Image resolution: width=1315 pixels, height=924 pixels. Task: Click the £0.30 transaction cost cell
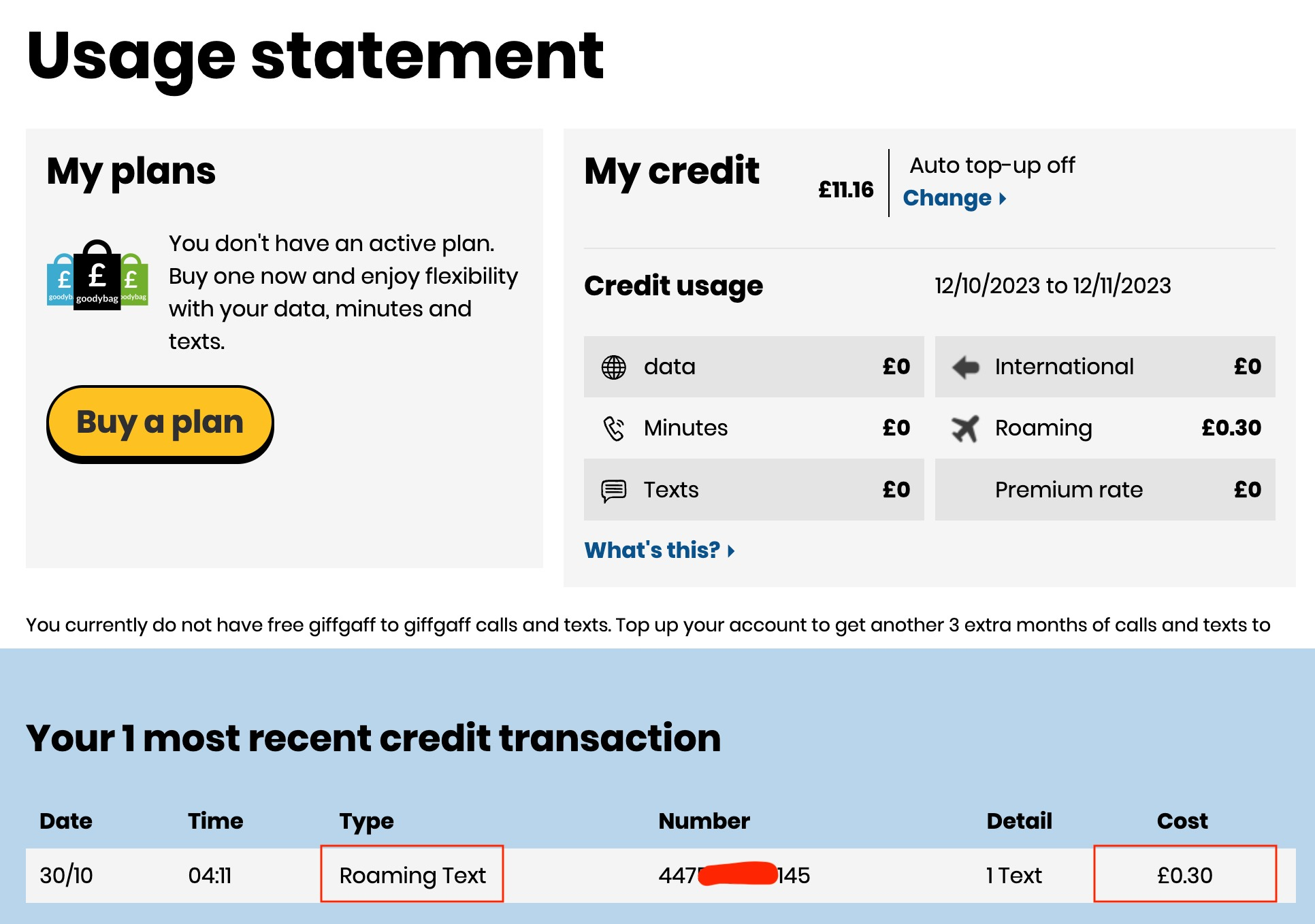(1185, 874)
